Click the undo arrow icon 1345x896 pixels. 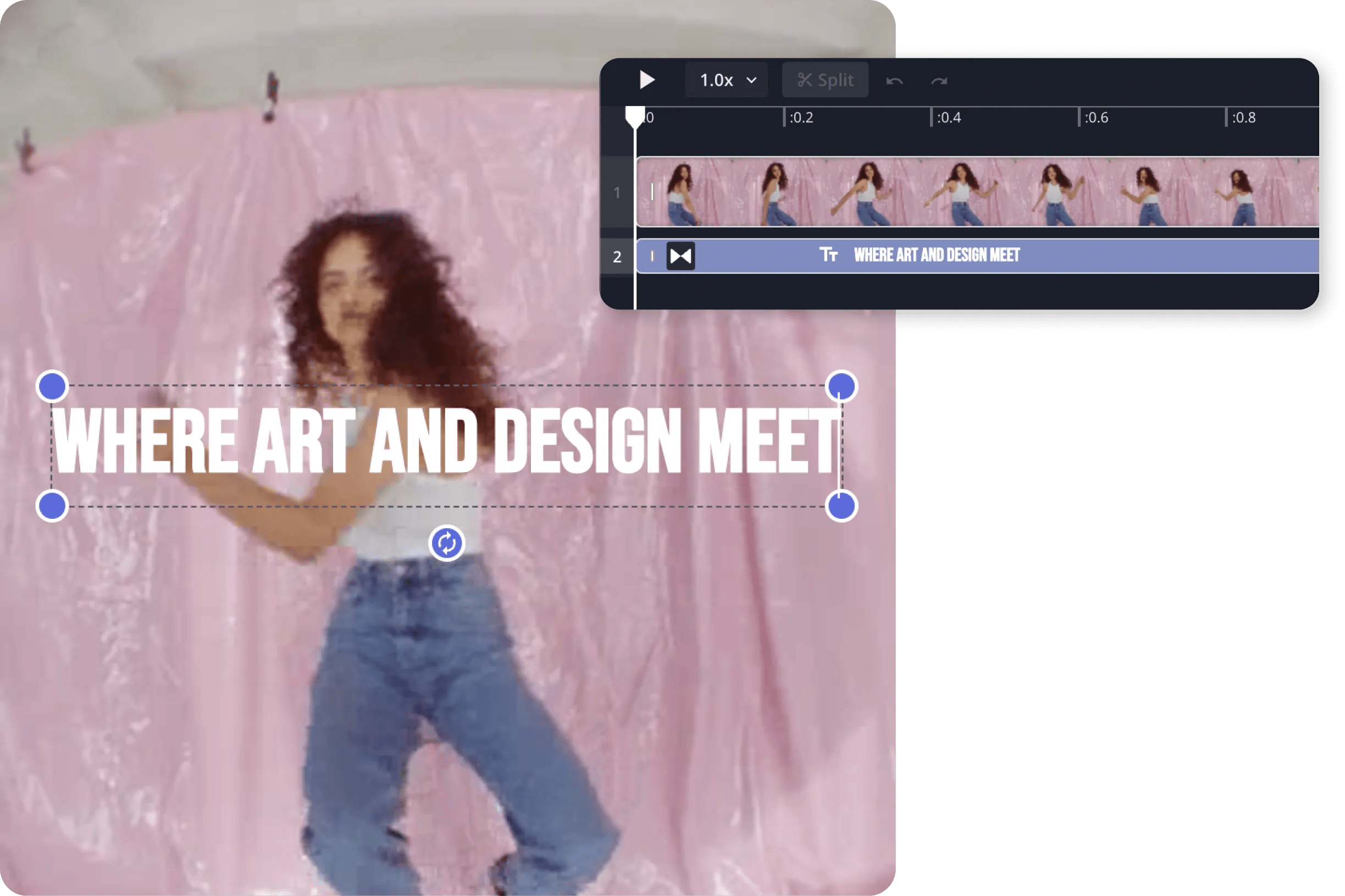point(894,81)
